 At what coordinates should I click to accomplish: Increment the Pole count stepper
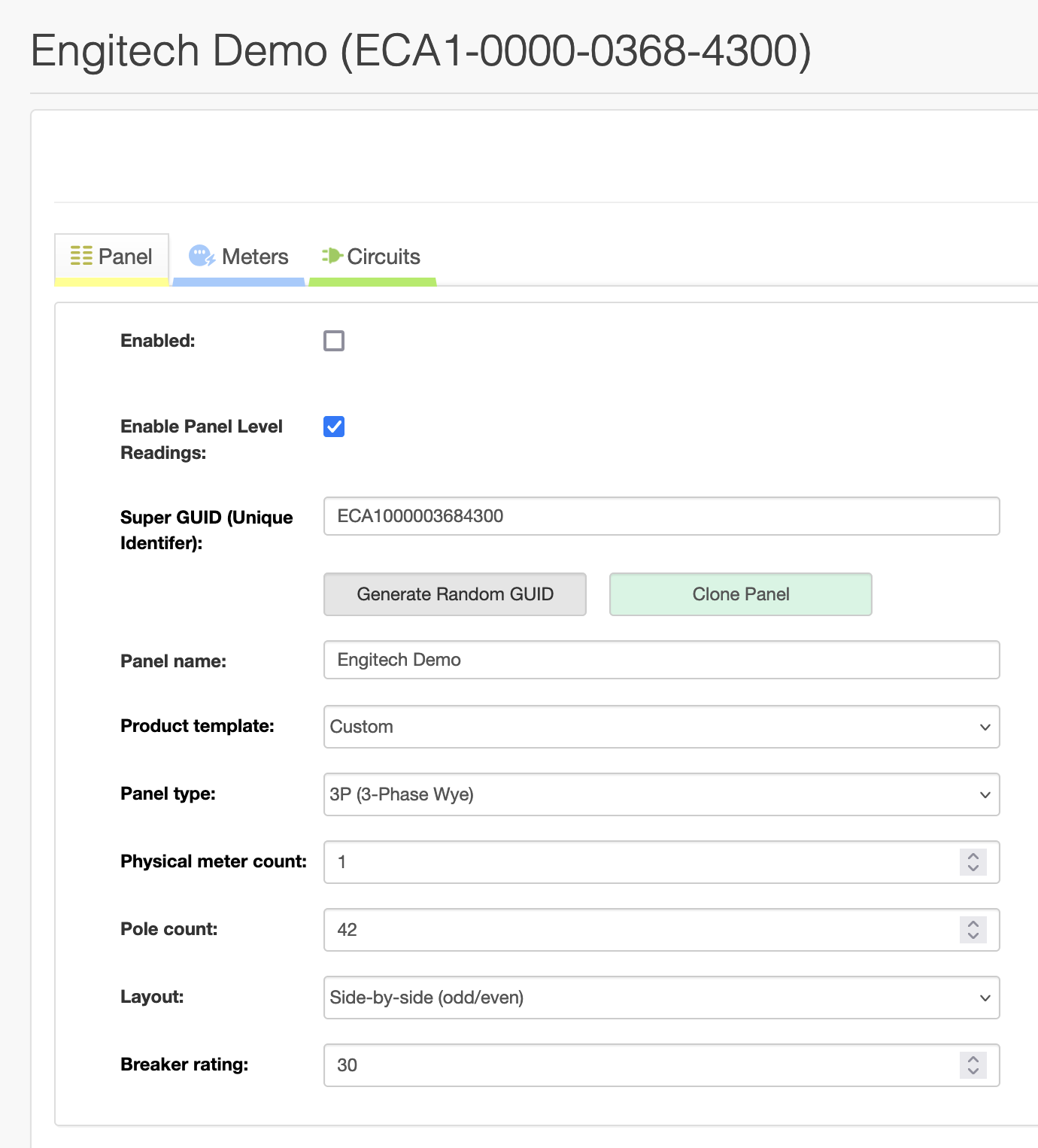pyautogui.click(x=973, y=924)
